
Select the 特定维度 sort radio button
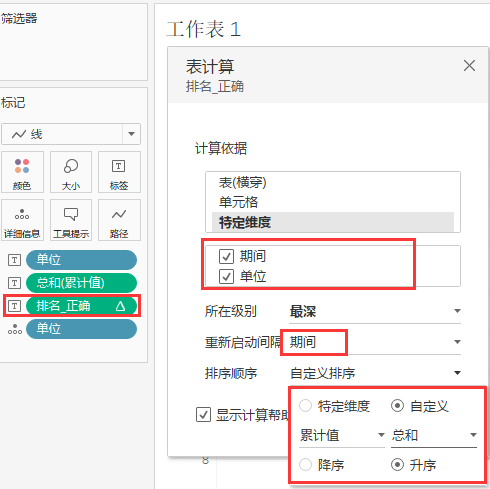(x=305, y=406)
